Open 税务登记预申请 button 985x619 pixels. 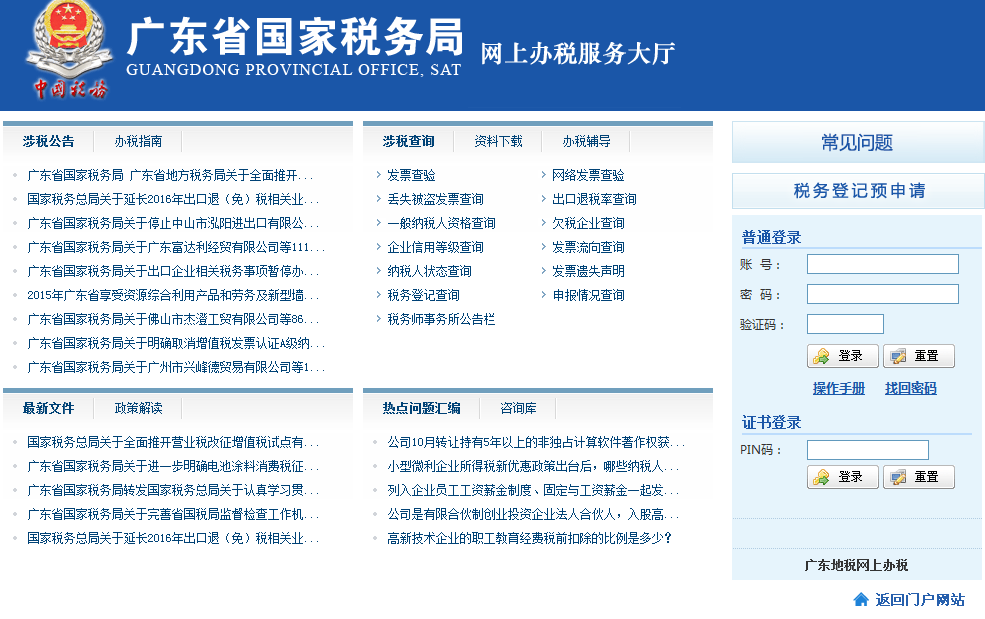(858, 191)
